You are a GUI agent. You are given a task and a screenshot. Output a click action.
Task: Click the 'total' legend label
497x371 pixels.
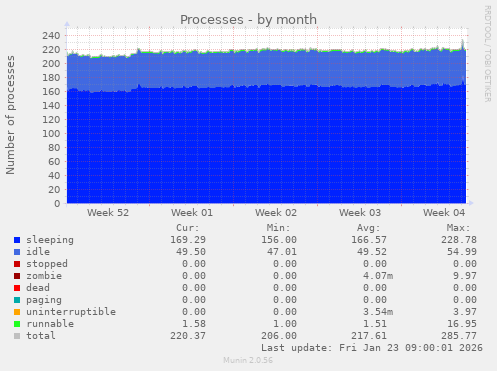[x=41, y=336]
